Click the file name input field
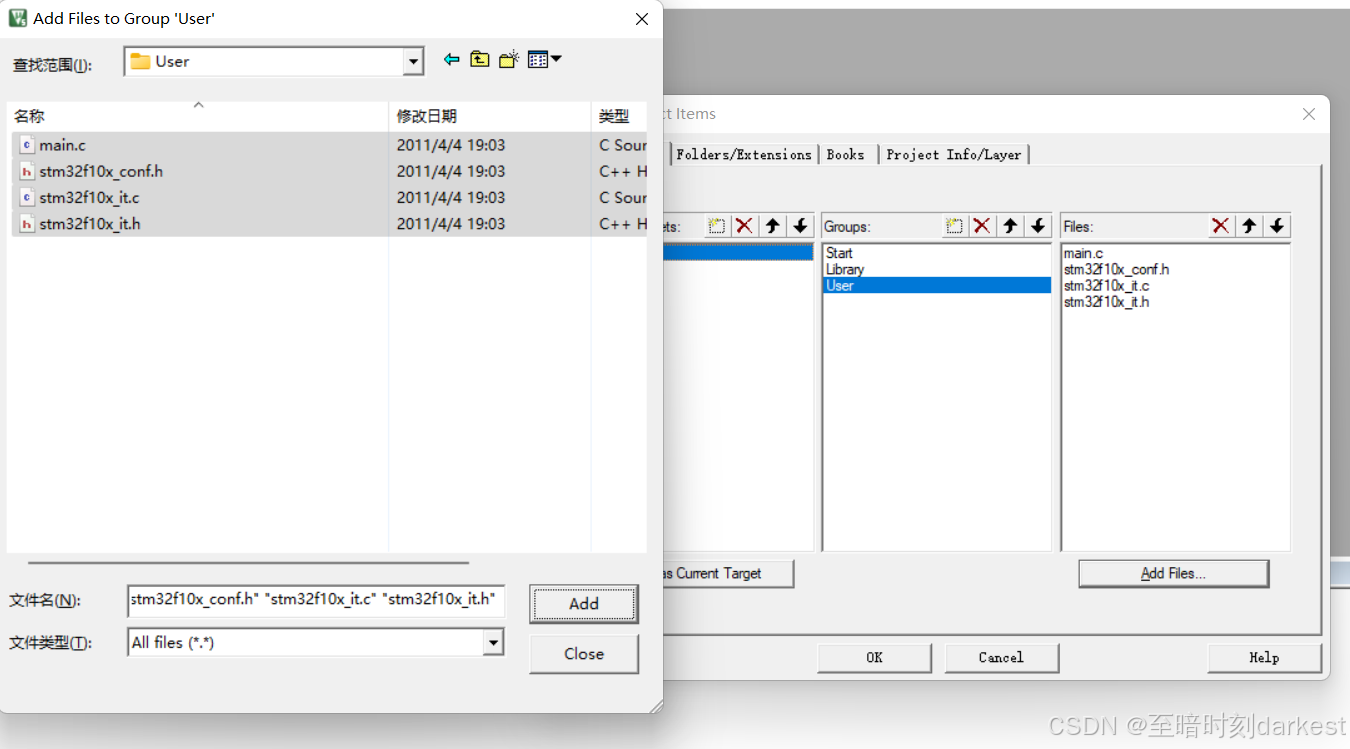 pyautogui.click(x=316, y=600)
